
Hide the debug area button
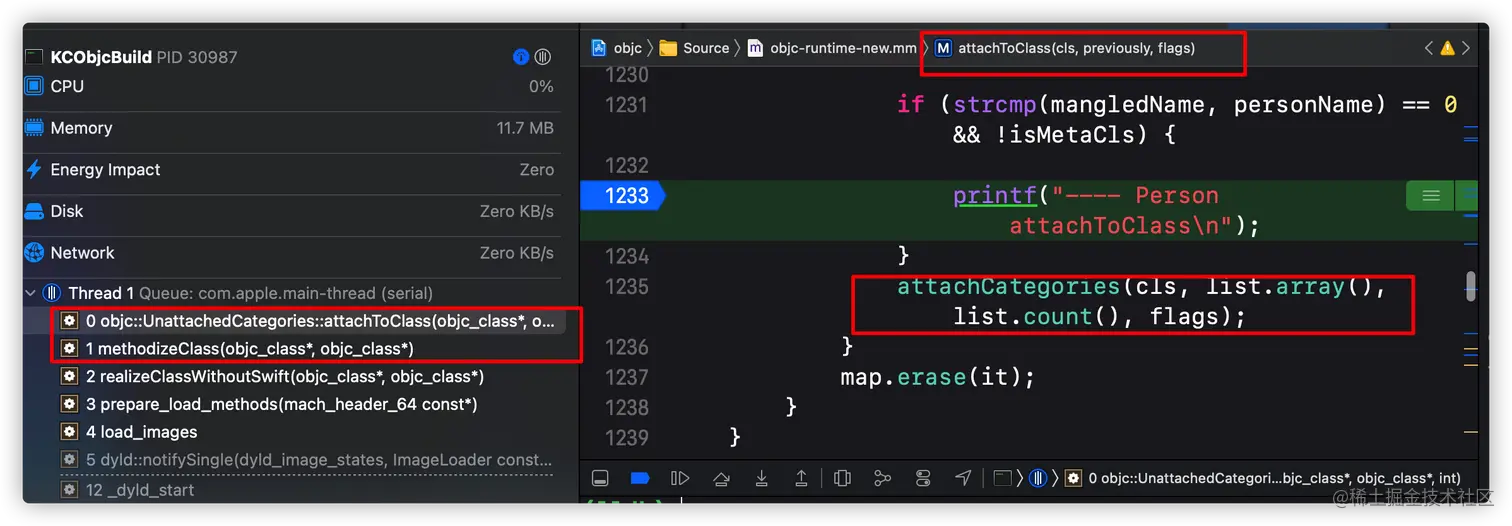pyautogui.click(x=600, y=478)
